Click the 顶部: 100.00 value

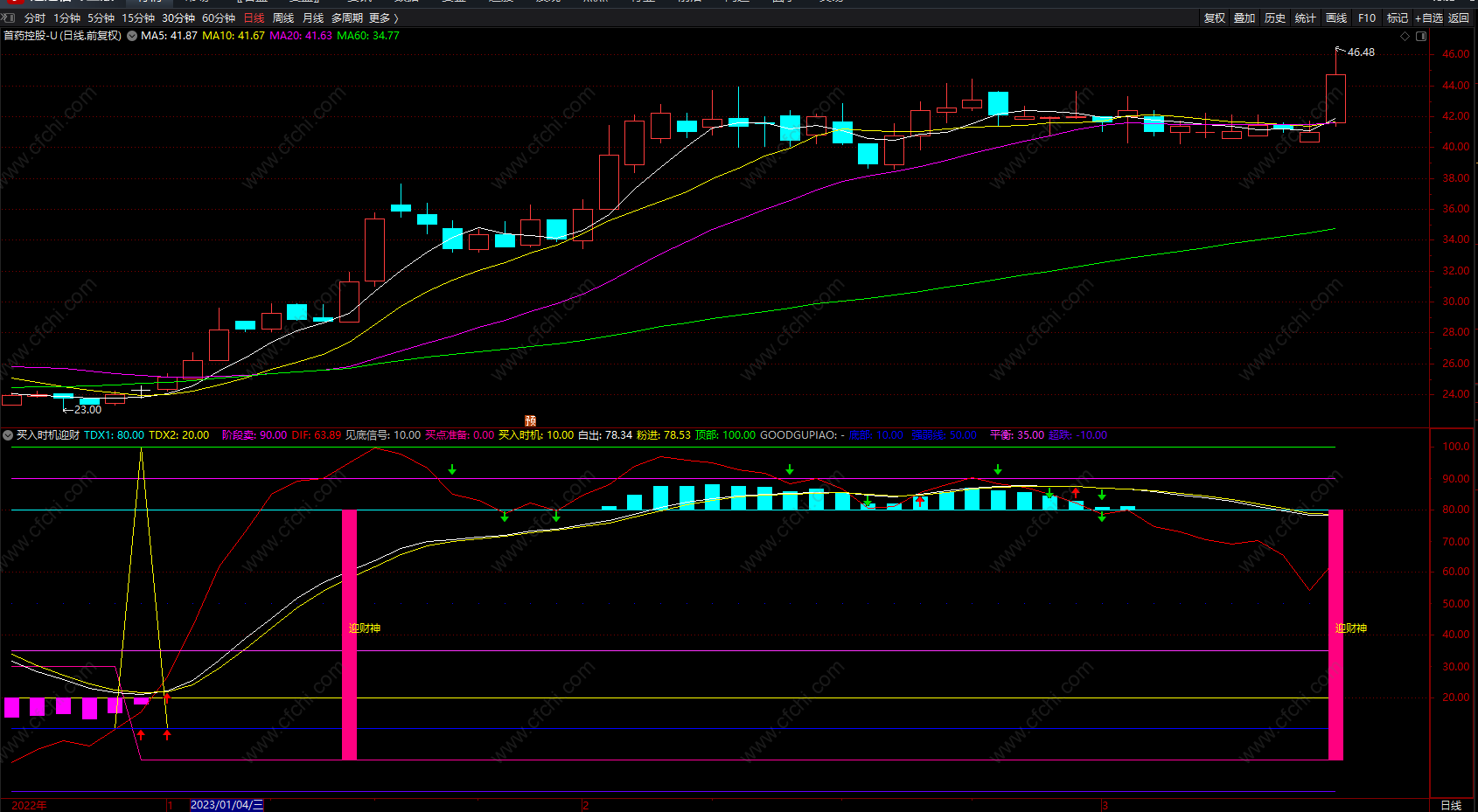[726, 435]
